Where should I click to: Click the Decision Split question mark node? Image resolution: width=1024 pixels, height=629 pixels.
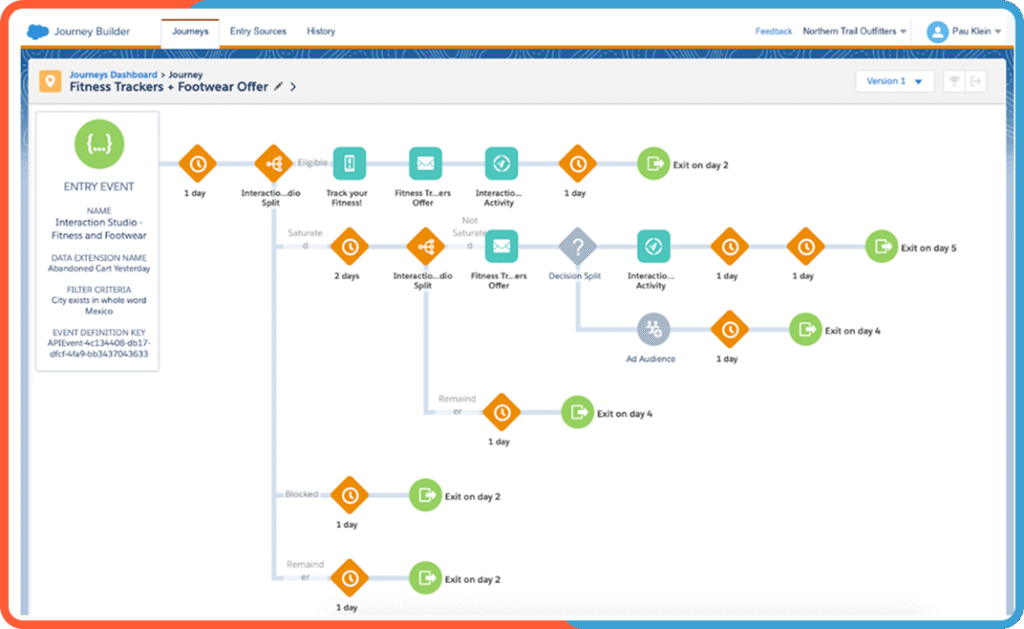pyautogui.click(x=577, y=246)
